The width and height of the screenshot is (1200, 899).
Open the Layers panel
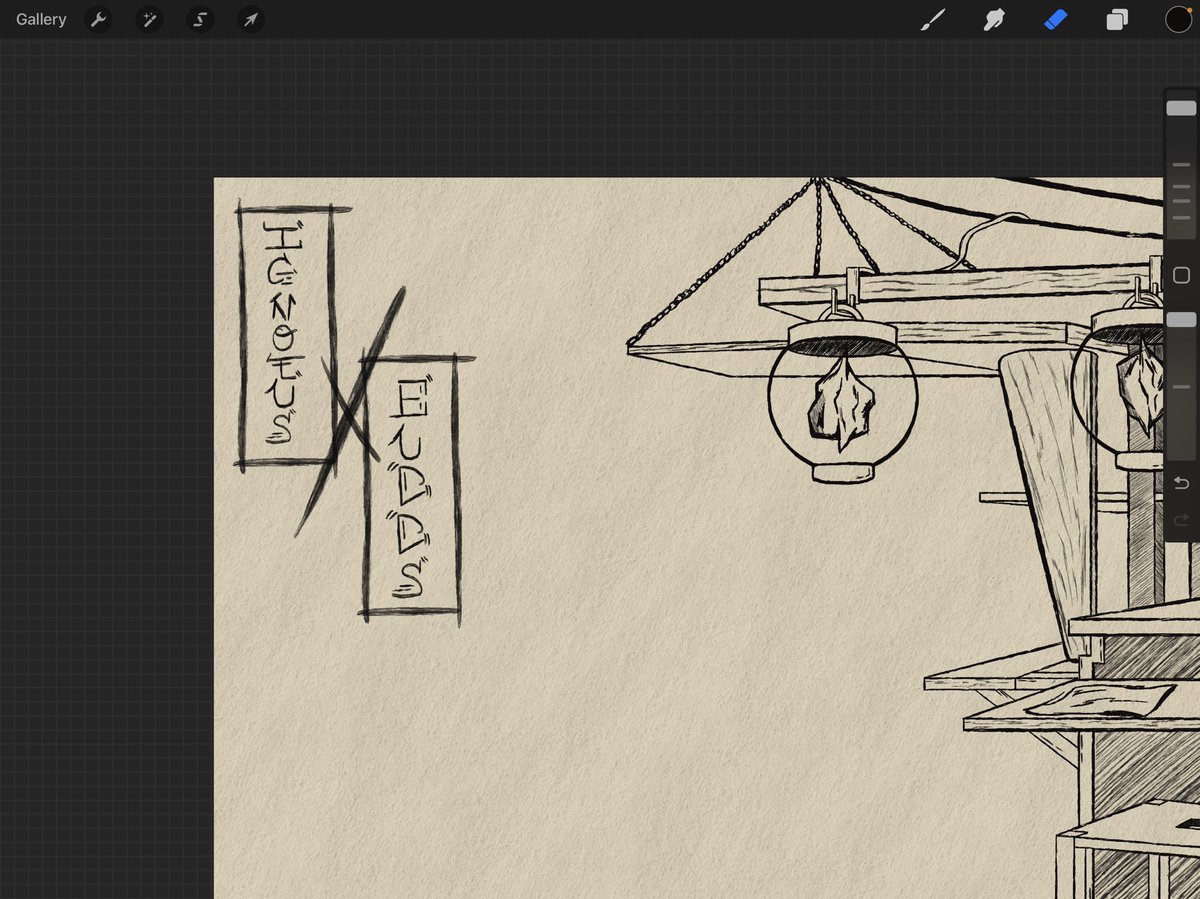tap(1117, 19)
